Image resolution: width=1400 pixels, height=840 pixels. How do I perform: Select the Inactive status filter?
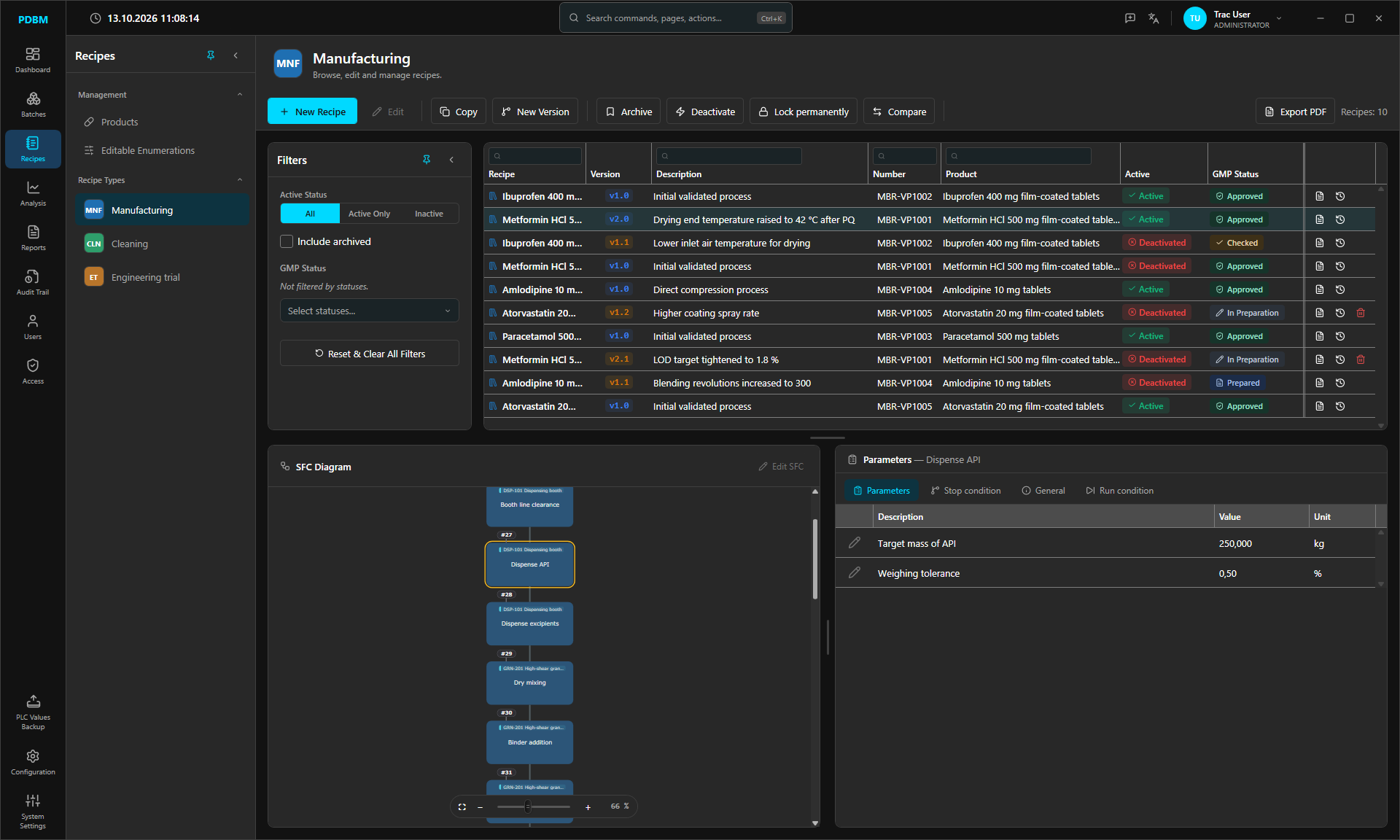(x=429, y=214)
